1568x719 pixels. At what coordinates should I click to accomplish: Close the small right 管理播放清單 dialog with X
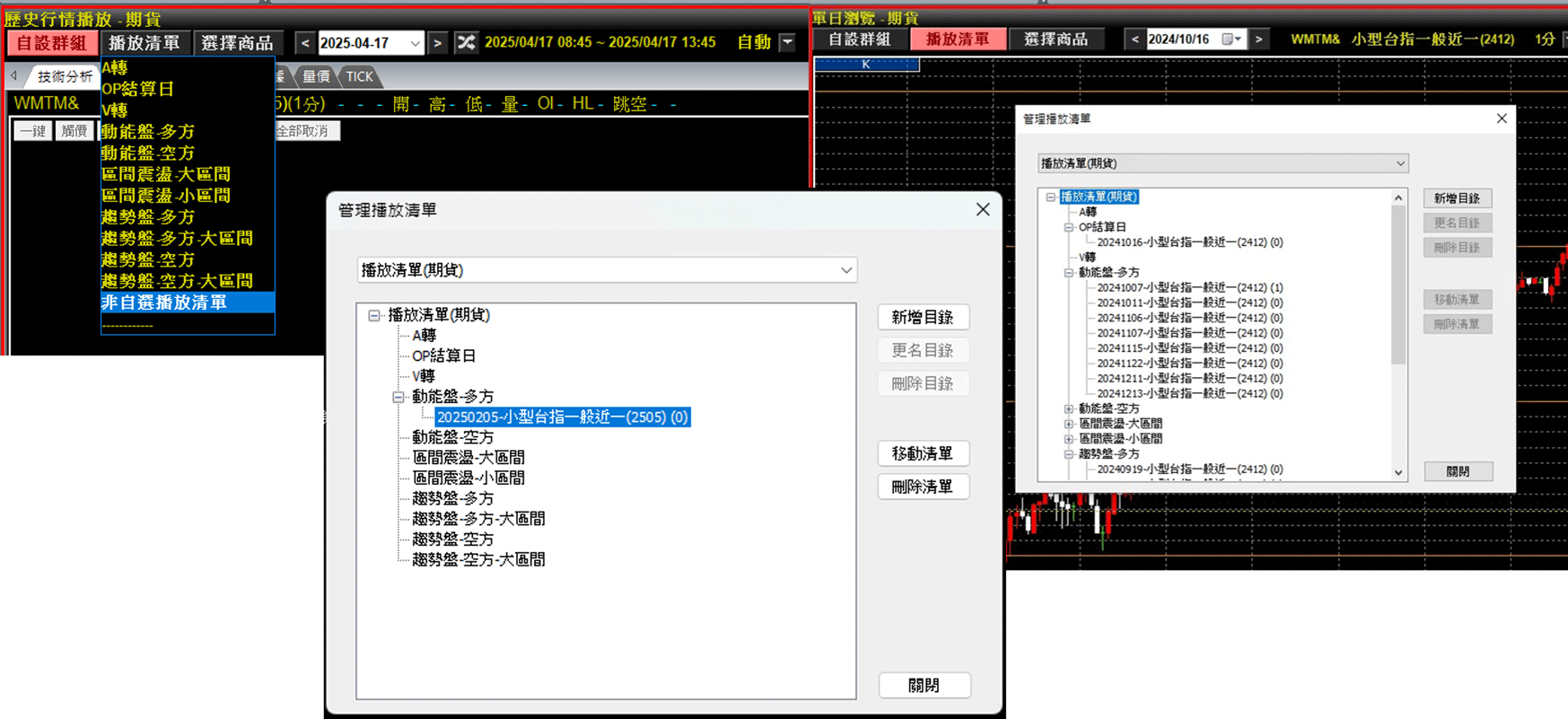pos(1502,118)
